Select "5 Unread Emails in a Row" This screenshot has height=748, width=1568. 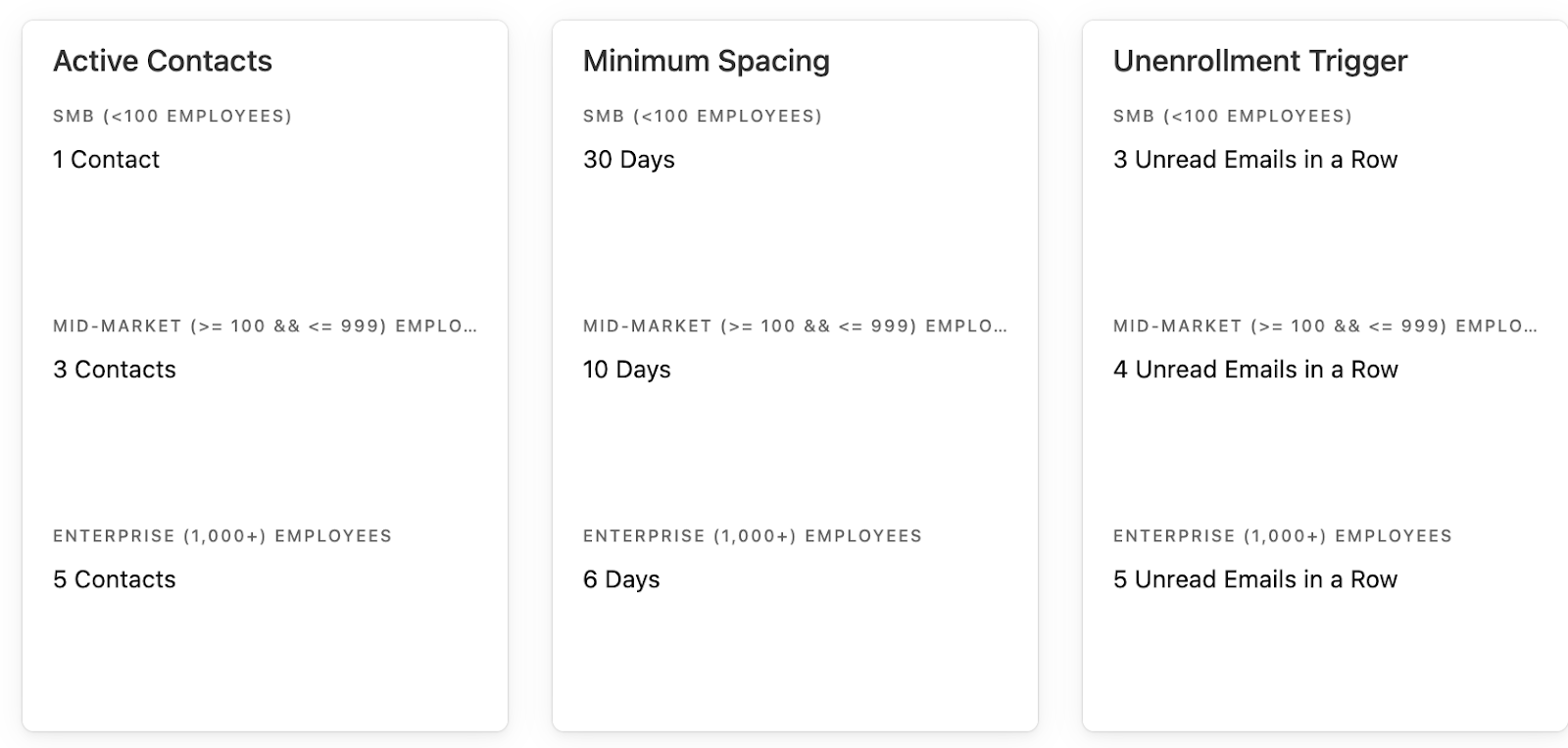pos(1254,579)
